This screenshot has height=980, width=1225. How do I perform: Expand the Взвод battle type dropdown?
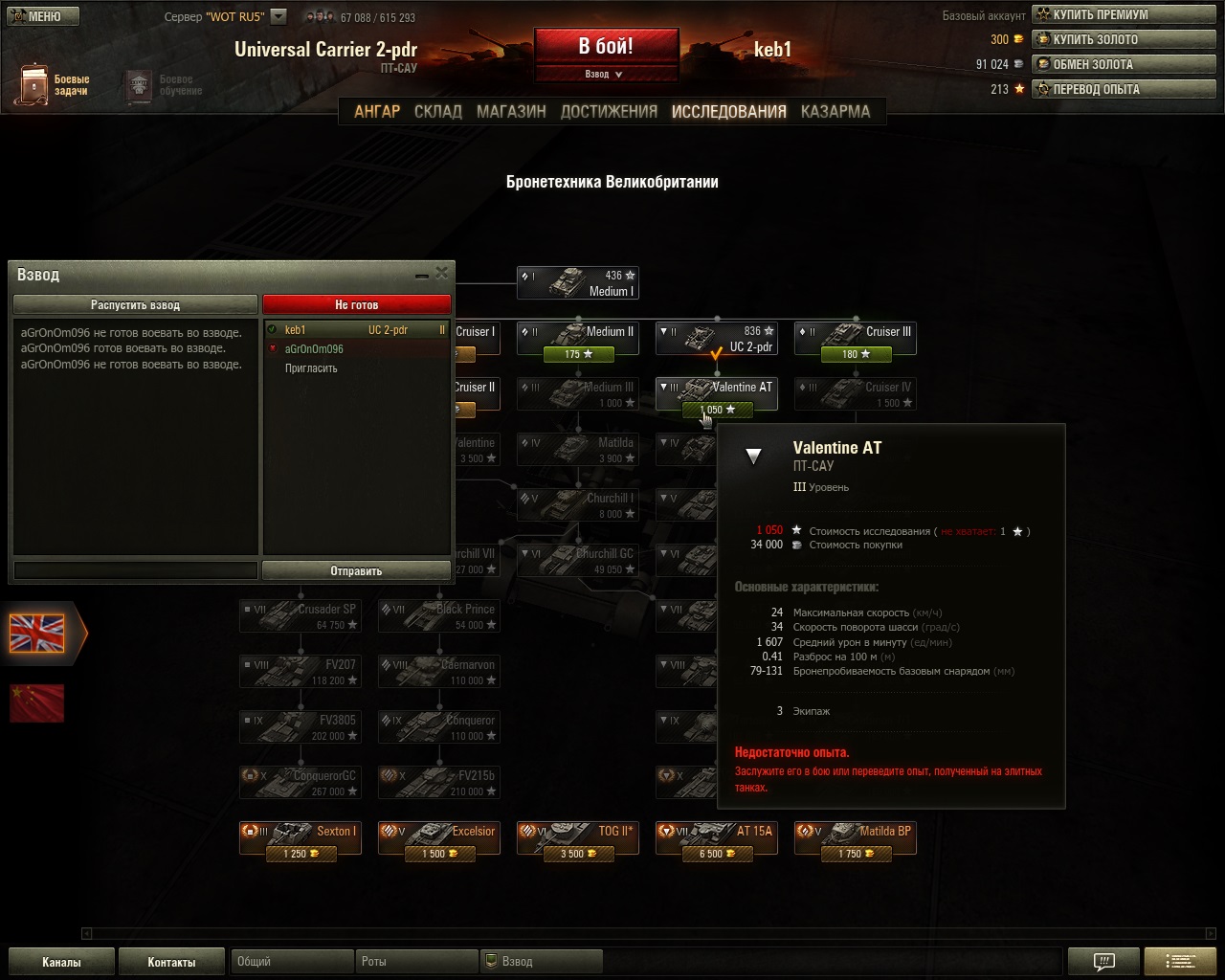[x=606, y=74]
